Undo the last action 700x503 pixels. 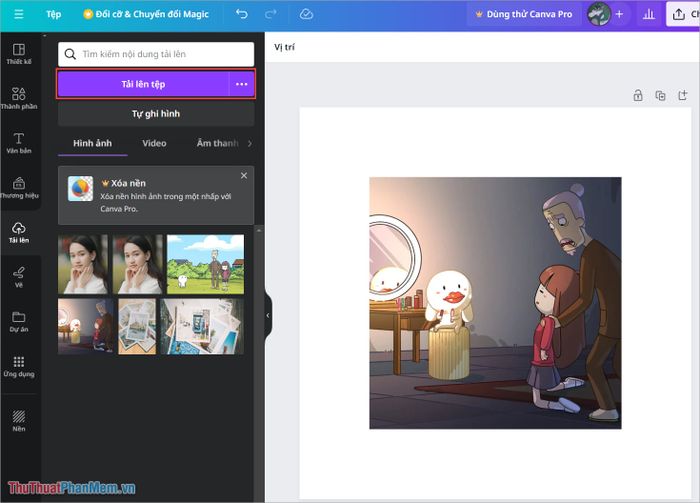(x=242, y=14)
